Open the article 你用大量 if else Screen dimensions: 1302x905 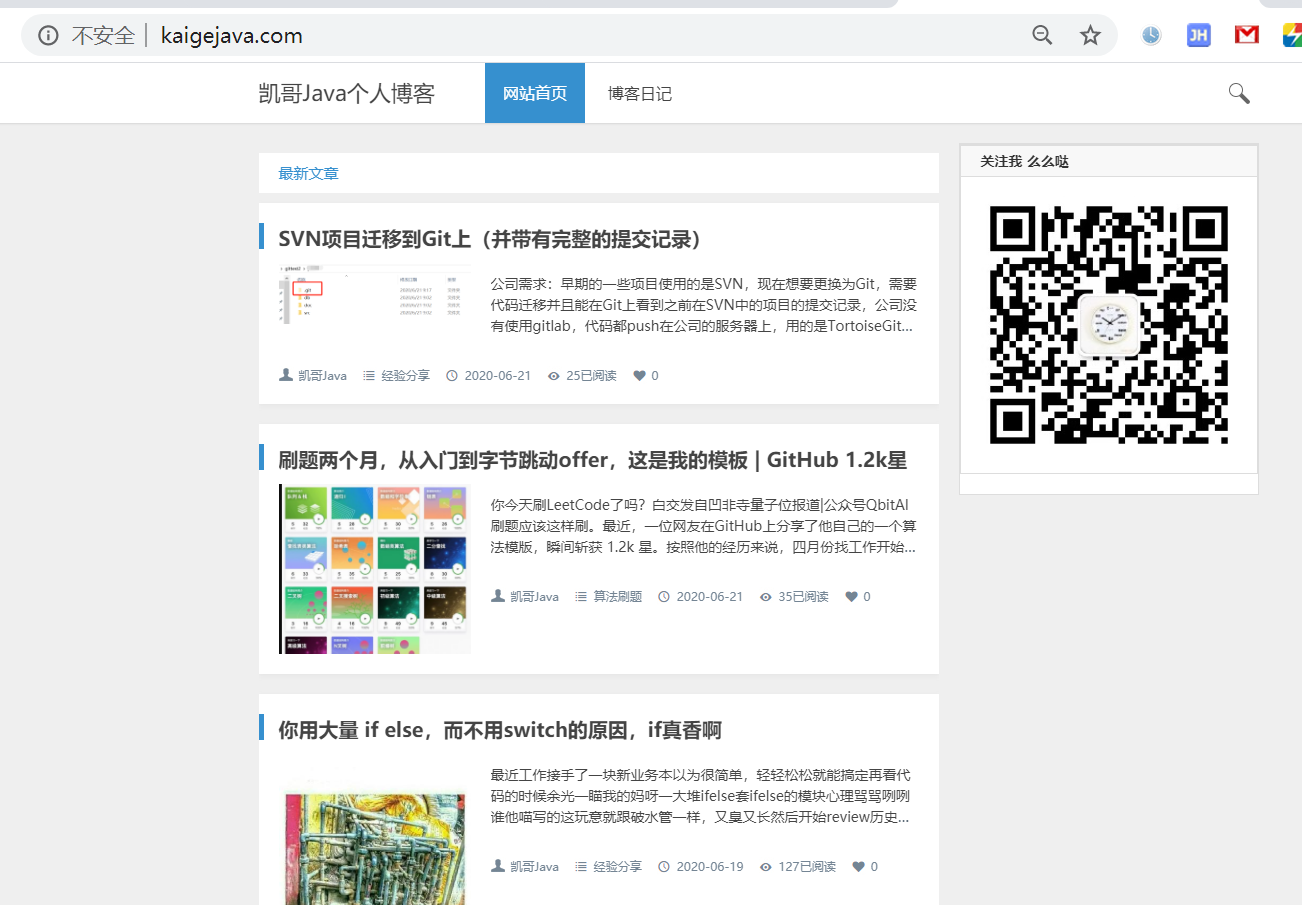pos(500,730)
